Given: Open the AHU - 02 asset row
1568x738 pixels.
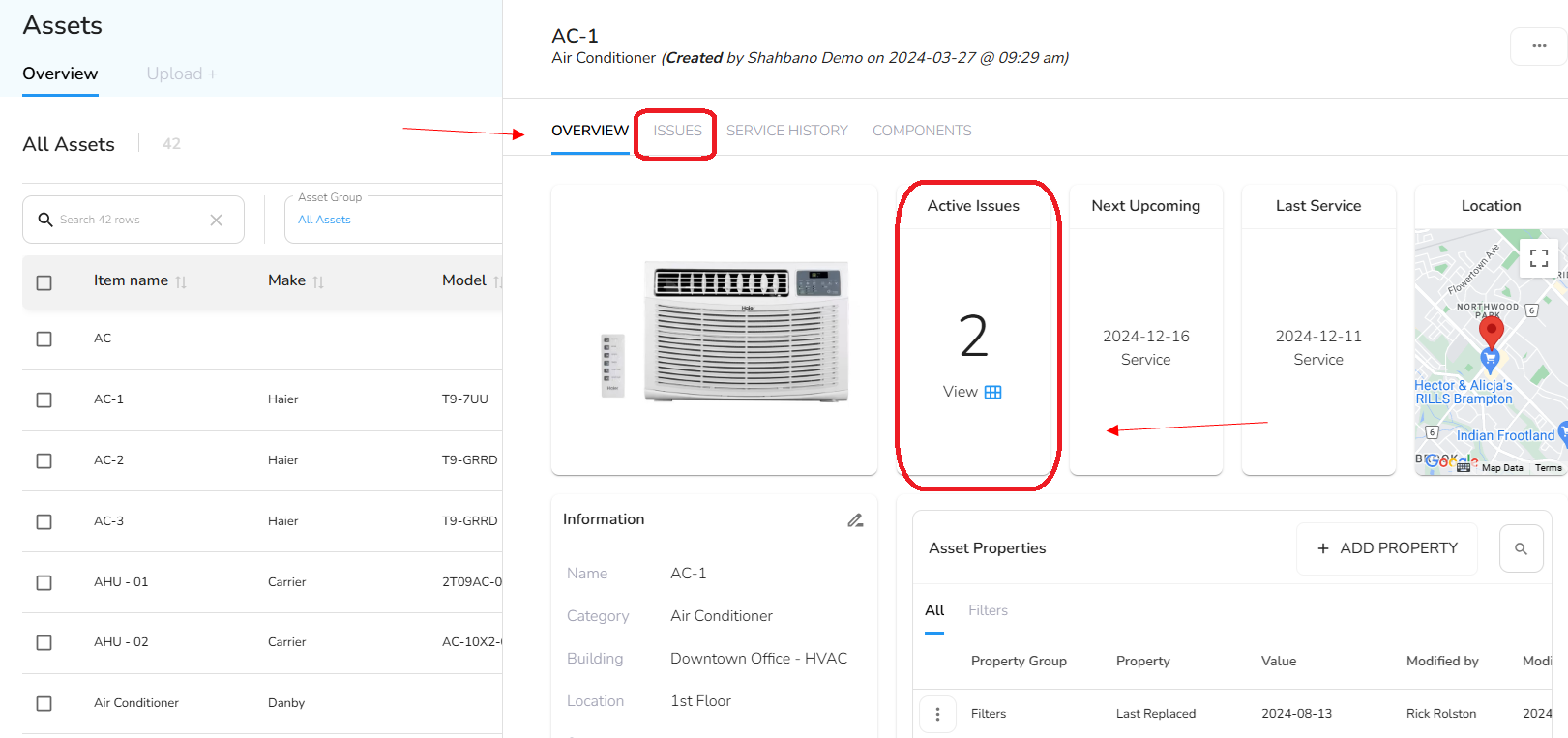Looking at the screenshot, I should [262, 642].
